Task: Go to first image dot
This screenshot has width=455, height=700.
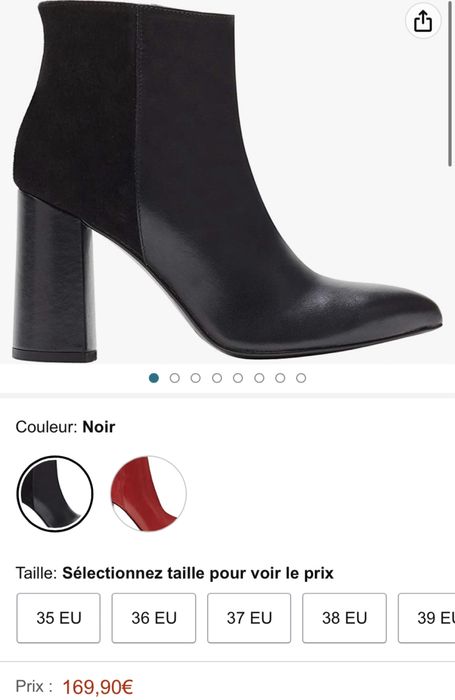Action: pos(154,378)
